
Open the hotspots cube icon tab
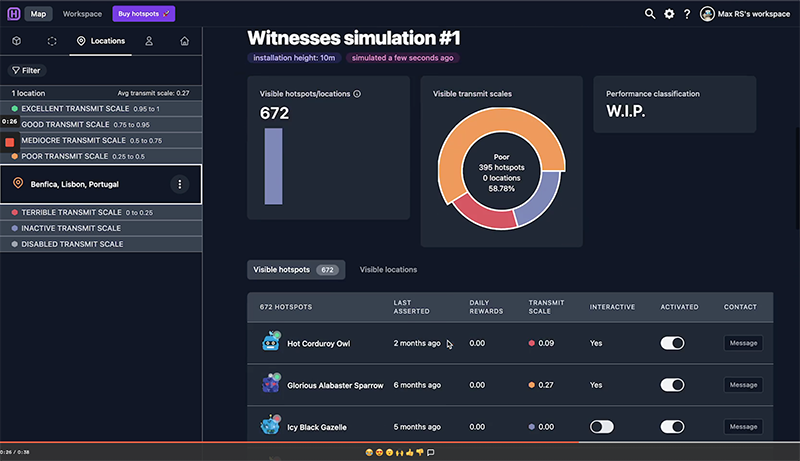(17, 41)
